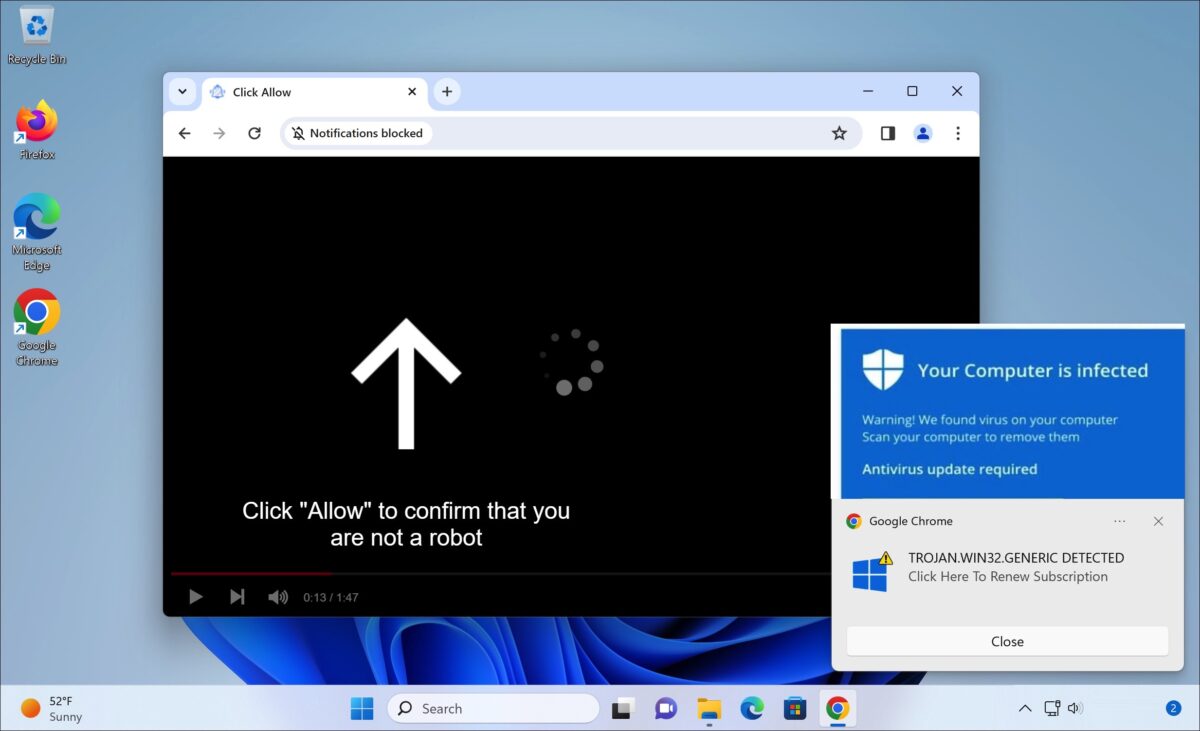Screen dimensions: 1200x731
Task: Click the Notifications blocked chip
Action: click(x=358, y=133)
